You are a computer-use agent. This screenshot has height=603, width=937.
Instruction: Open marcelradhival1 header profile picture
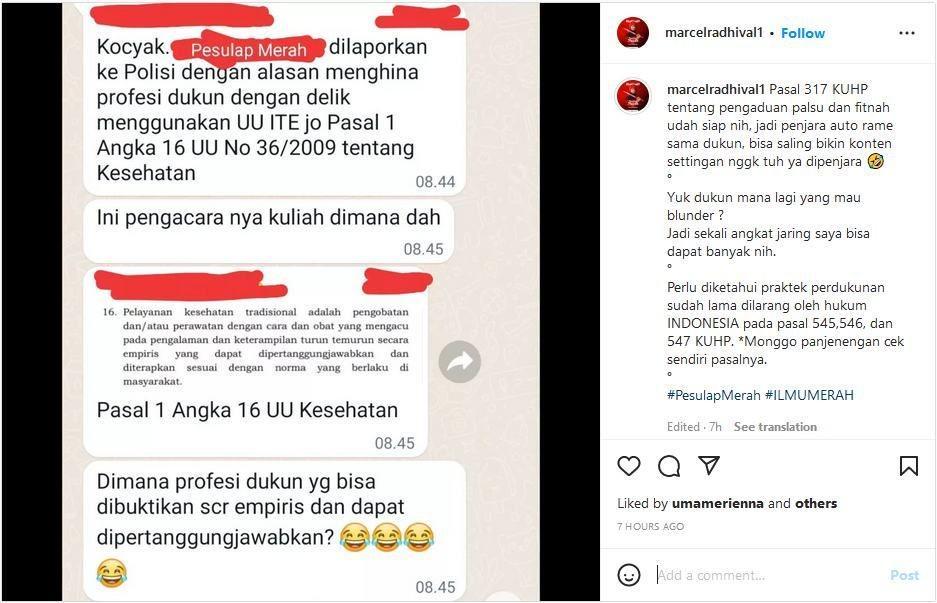coord(633,33)
